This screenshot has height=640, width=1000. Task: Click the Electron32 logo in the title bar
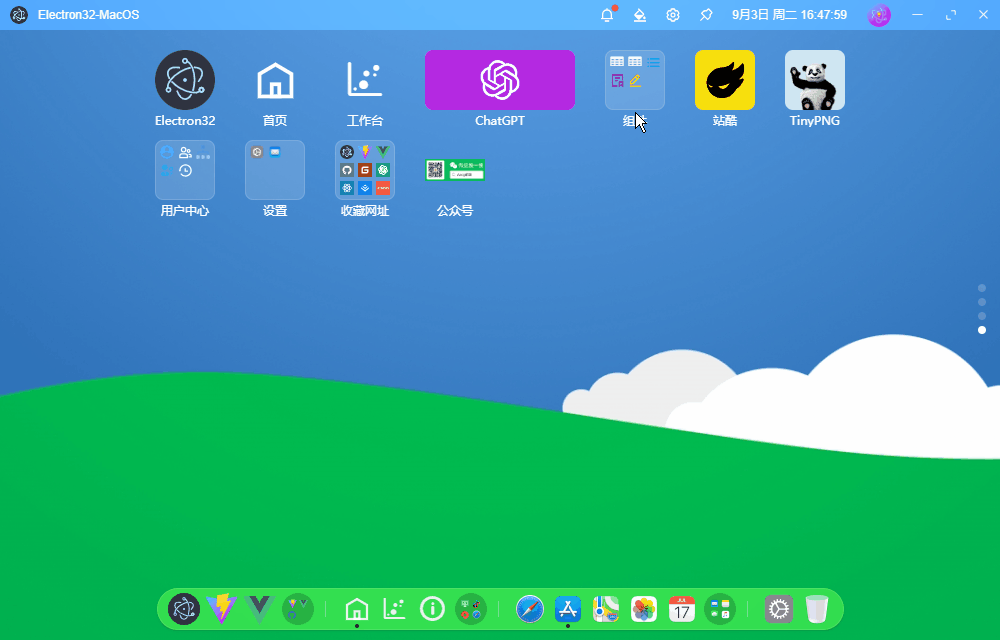tap(19, 15)
